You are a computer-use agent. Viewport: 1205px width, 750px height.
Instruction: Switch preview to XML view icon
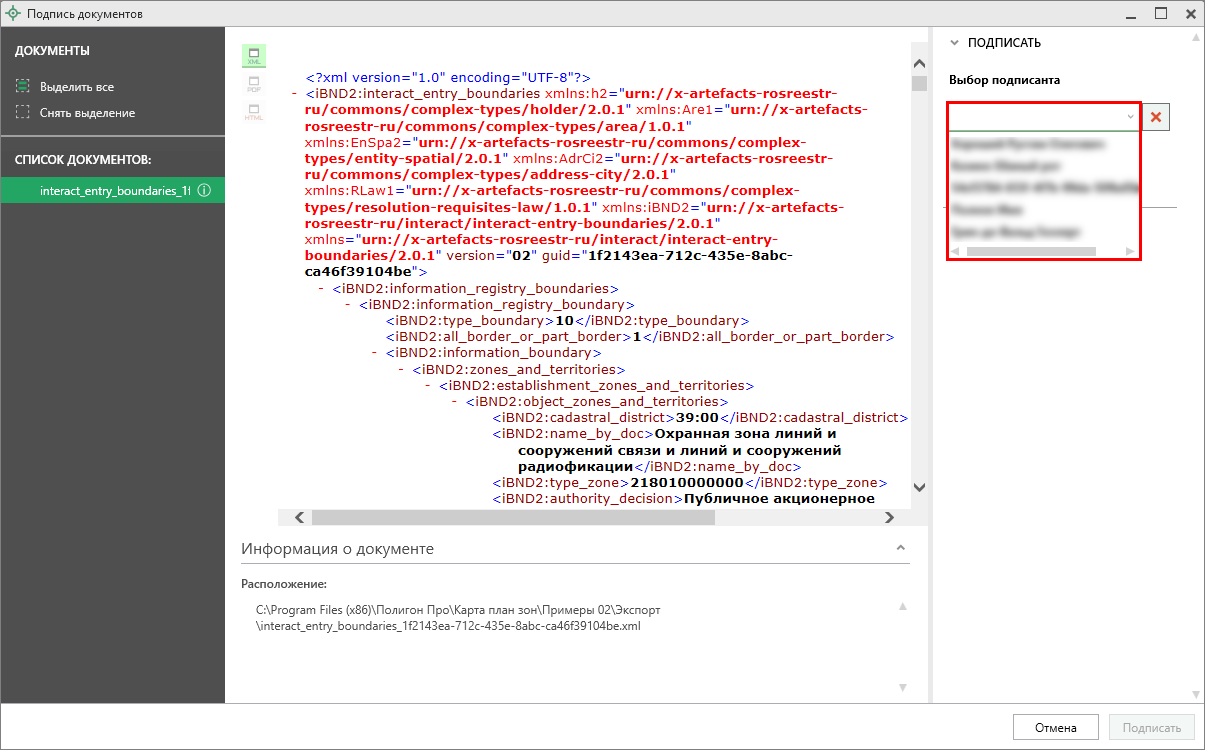pyautogui.click(x=253, y=56)
